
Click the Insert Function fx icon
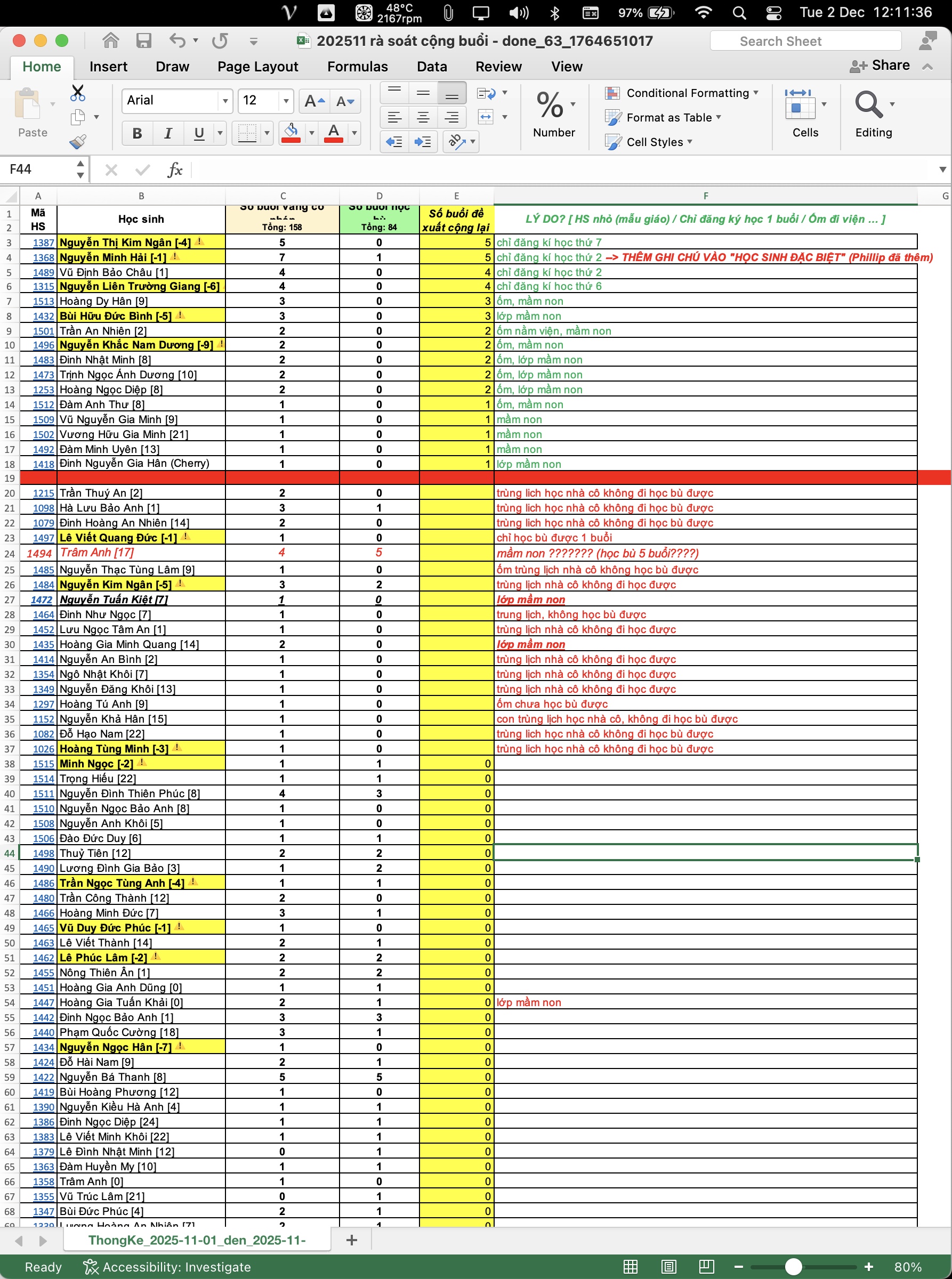(175, 170)
